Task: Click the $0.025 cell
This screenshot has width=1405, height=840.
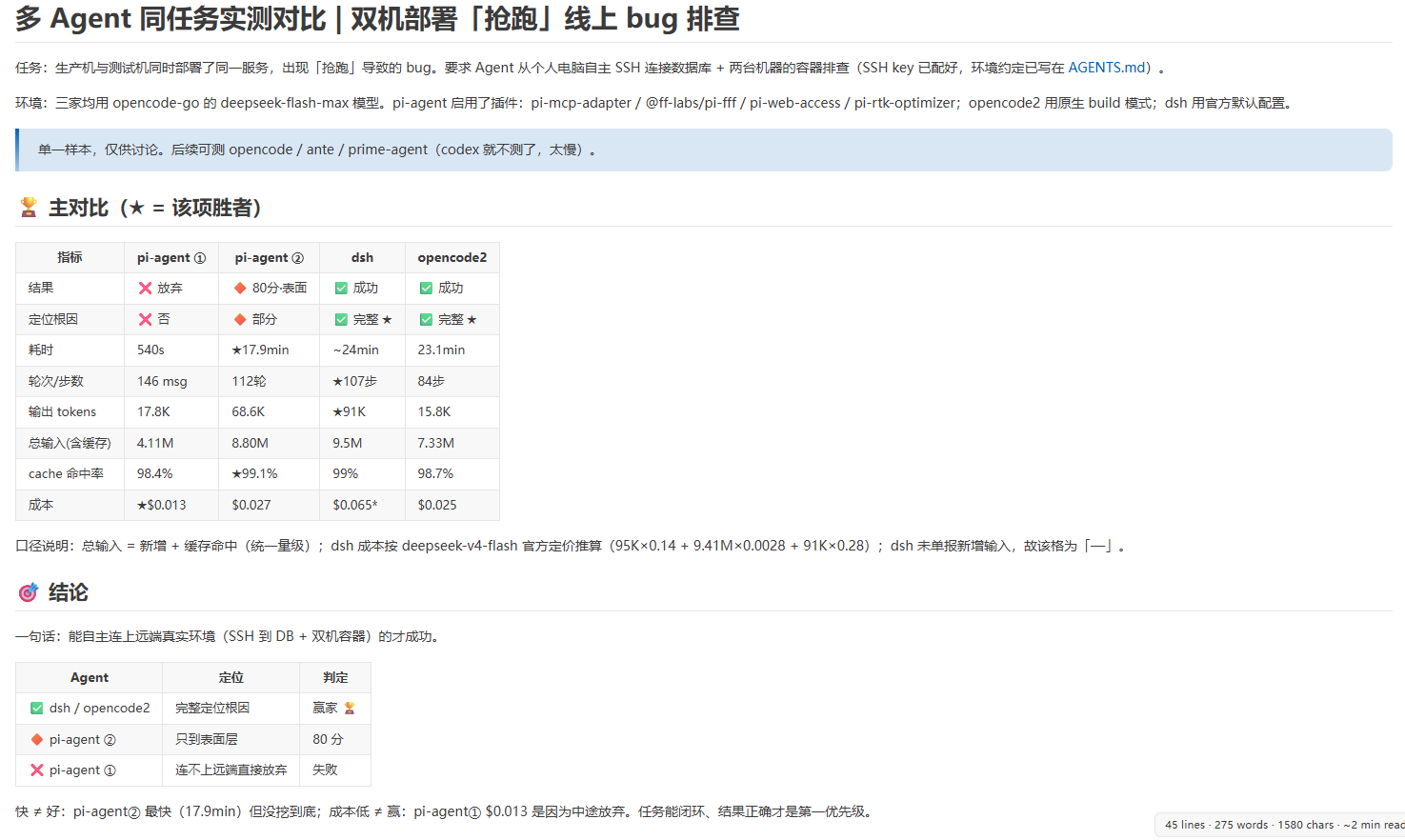Action: [x=452, y=505]
